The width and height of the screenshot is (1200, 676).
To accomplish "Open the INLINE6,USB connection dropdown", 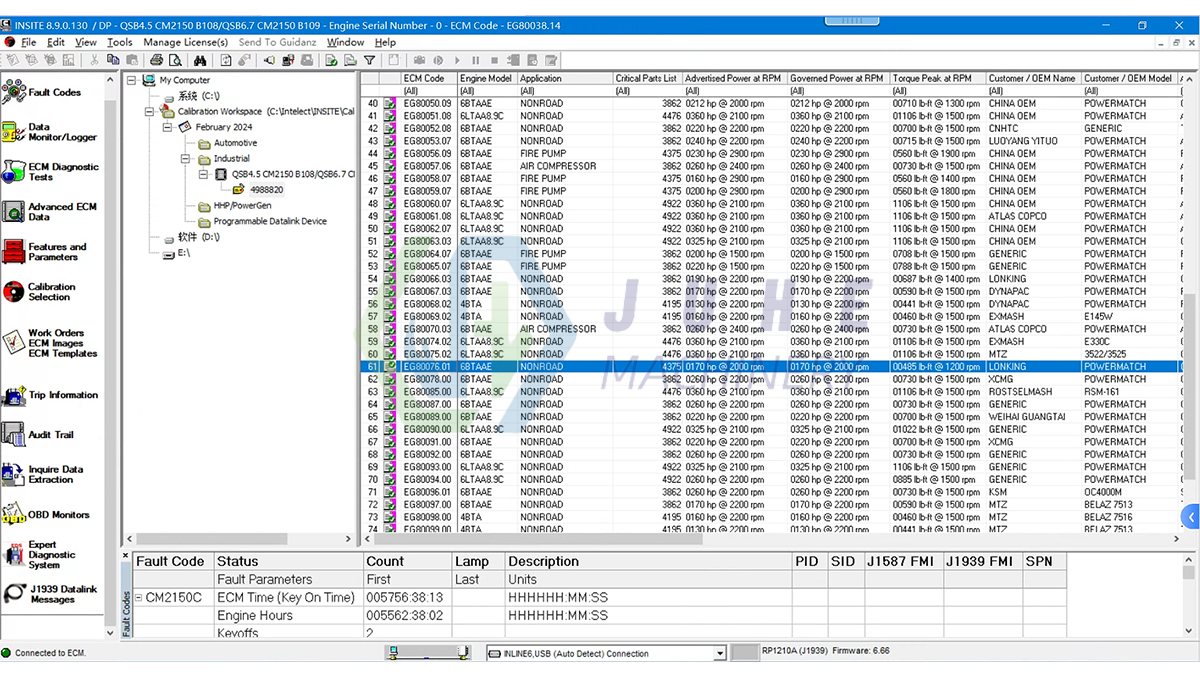I will tap(718, 654).
